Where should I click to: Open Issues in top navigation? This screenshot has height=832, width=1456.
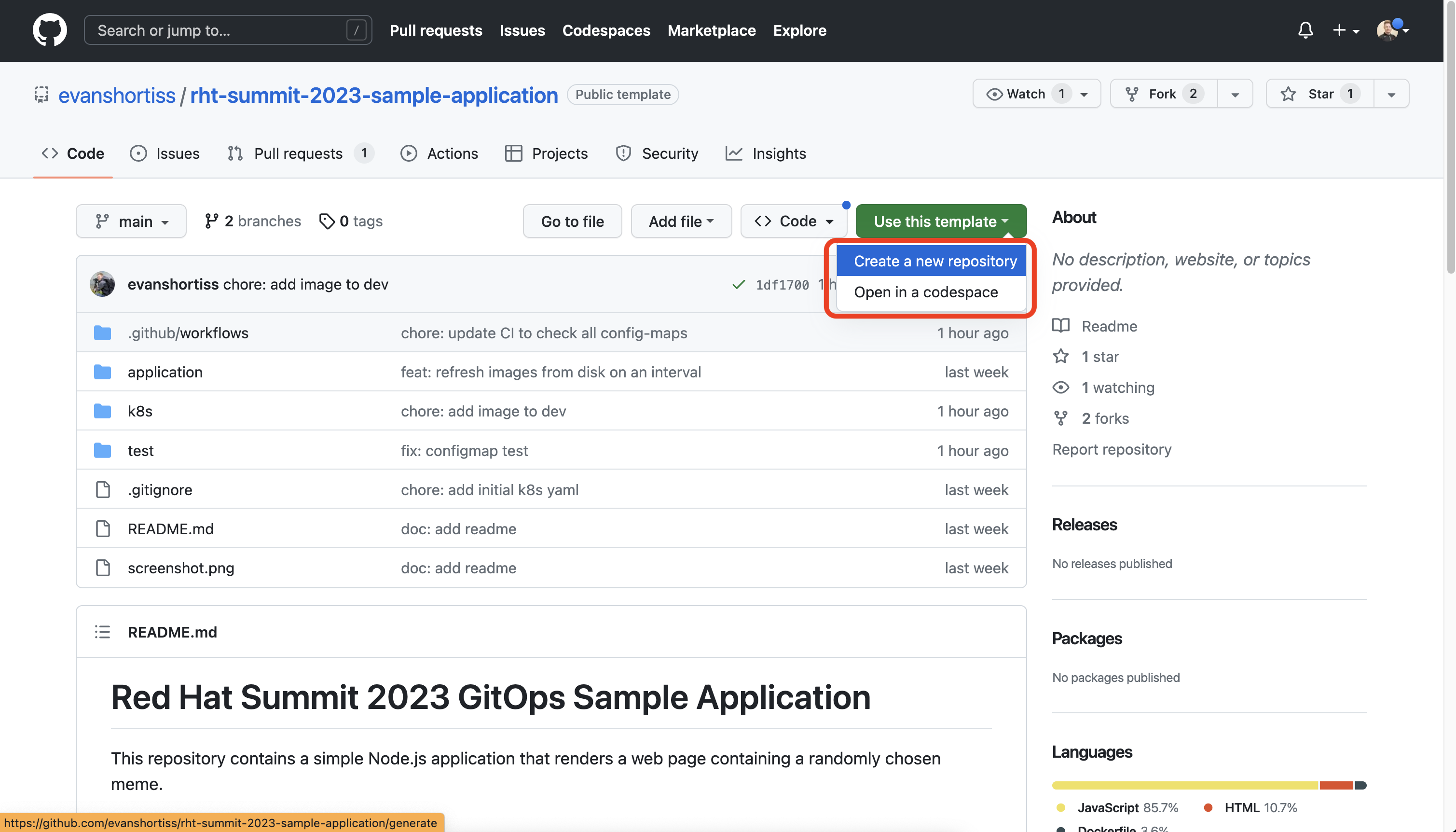coord(522,30)
